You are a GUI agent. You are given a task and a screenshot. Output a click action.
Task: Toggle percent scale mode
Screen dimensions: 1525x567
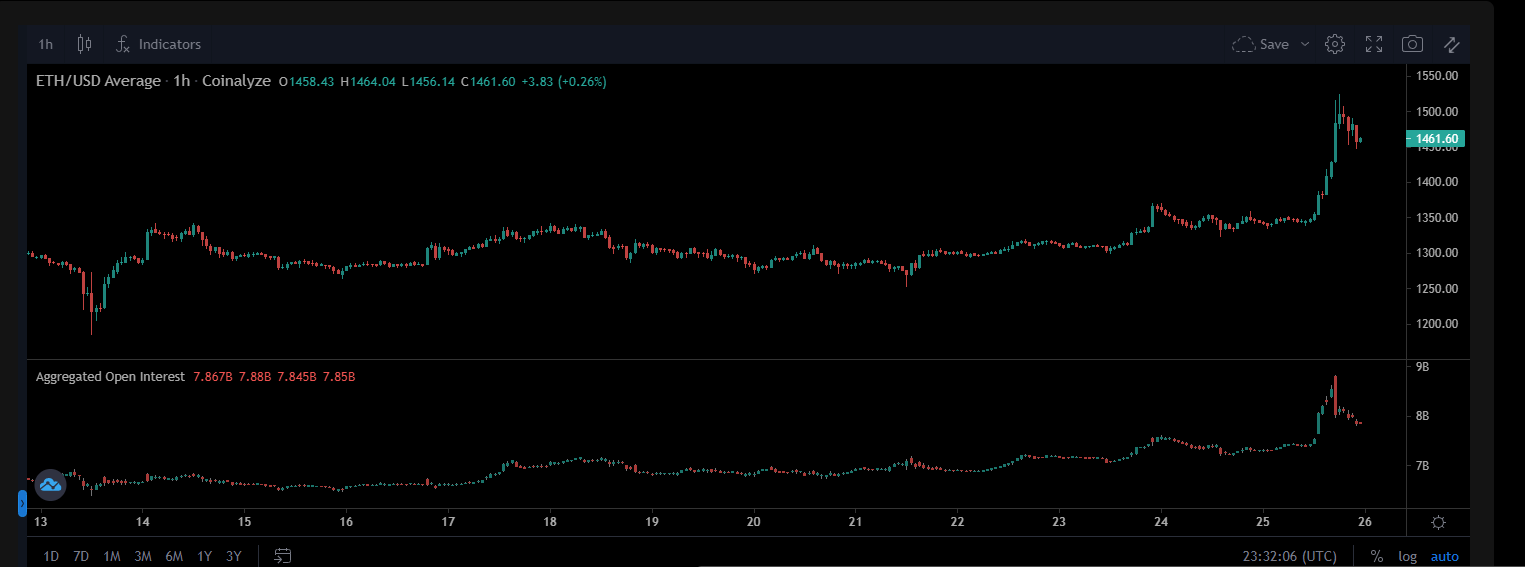[x=1377, y=556]
